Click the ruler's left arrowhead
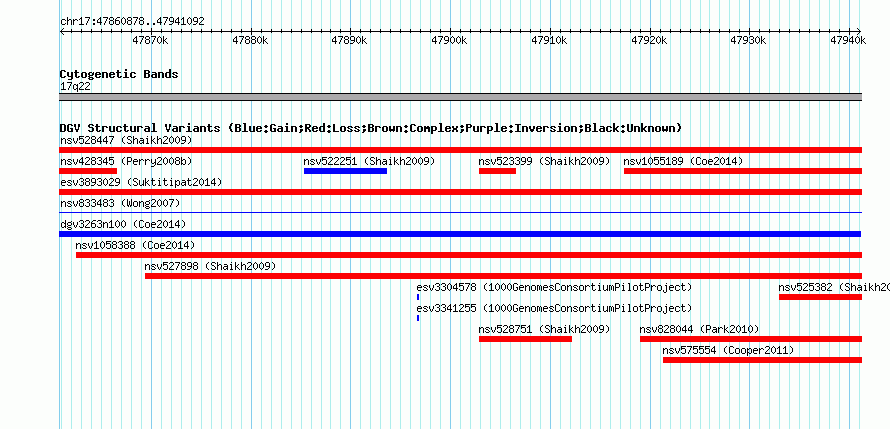 click(x=62, y=32)
